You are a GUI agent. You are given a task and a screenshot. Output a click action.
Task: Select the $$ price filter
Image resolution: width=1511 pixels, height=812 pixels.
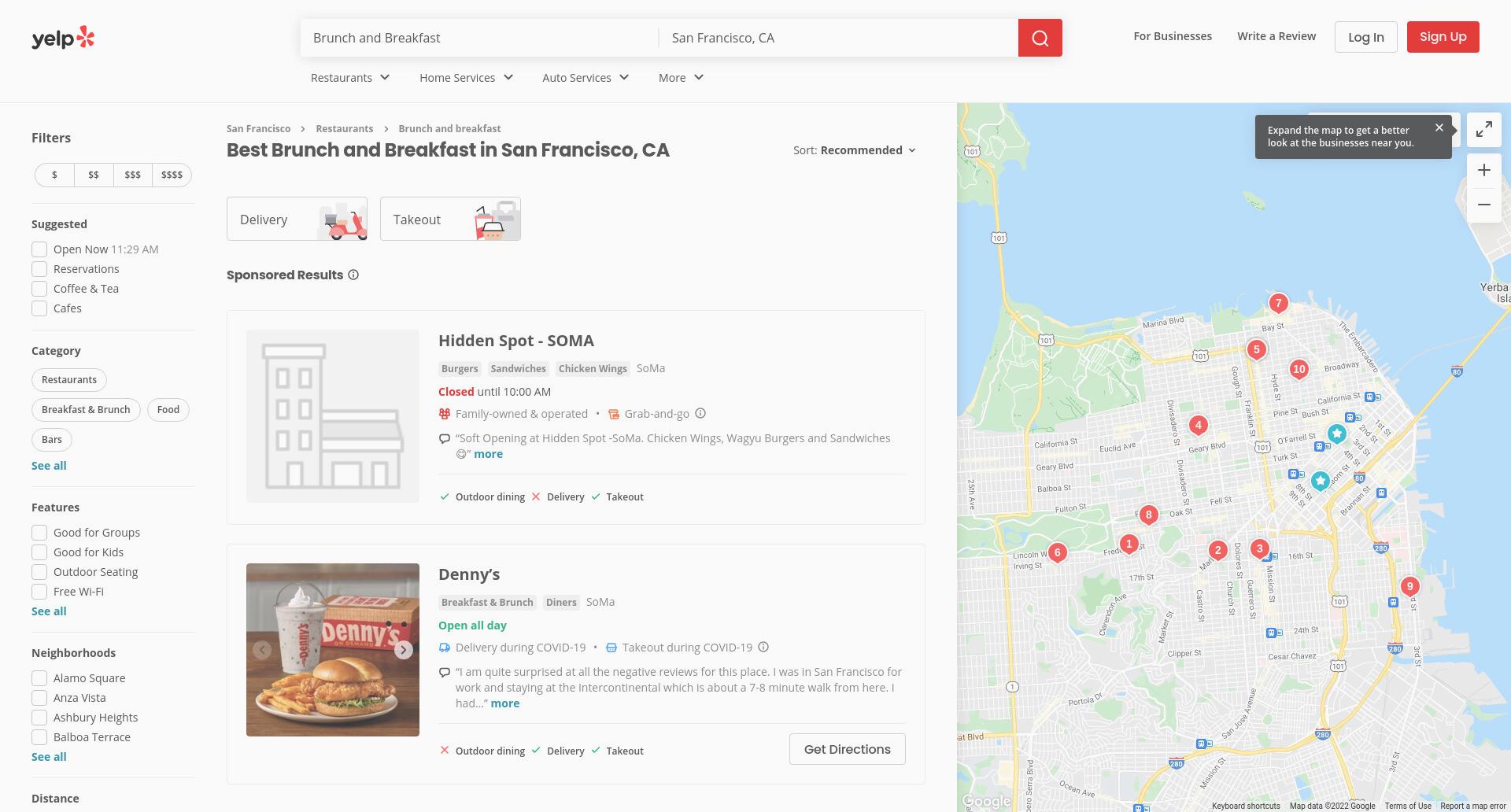click(x=94, y=175)
